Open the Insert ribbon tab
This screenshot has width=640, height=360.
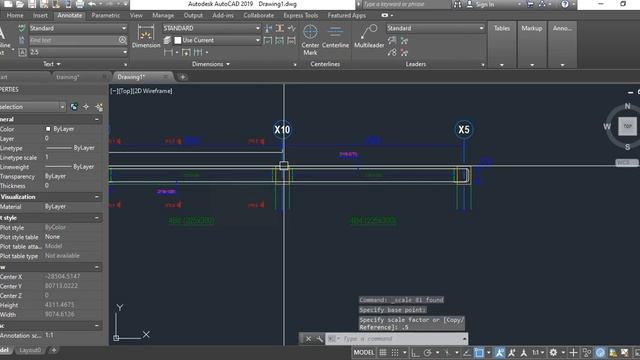[40, 16]
